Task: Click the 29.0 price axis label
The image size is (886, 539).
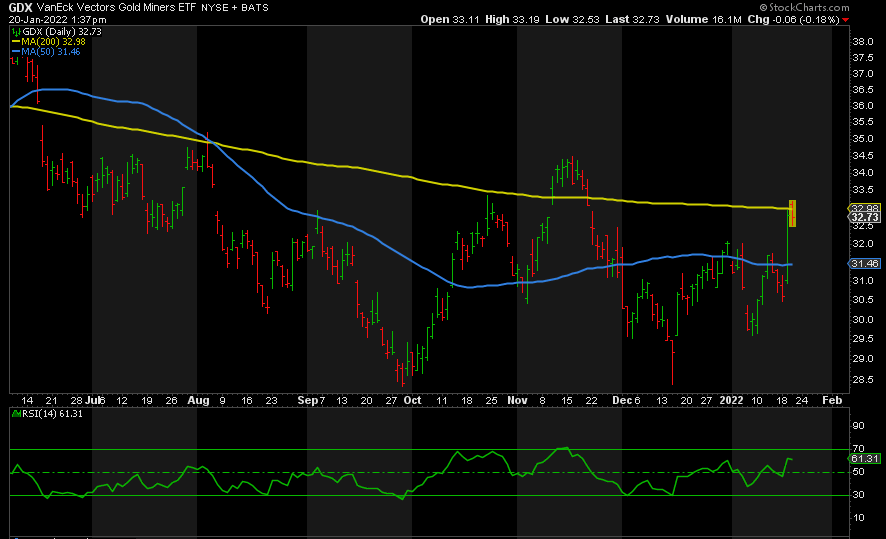Action: [863, 359]
